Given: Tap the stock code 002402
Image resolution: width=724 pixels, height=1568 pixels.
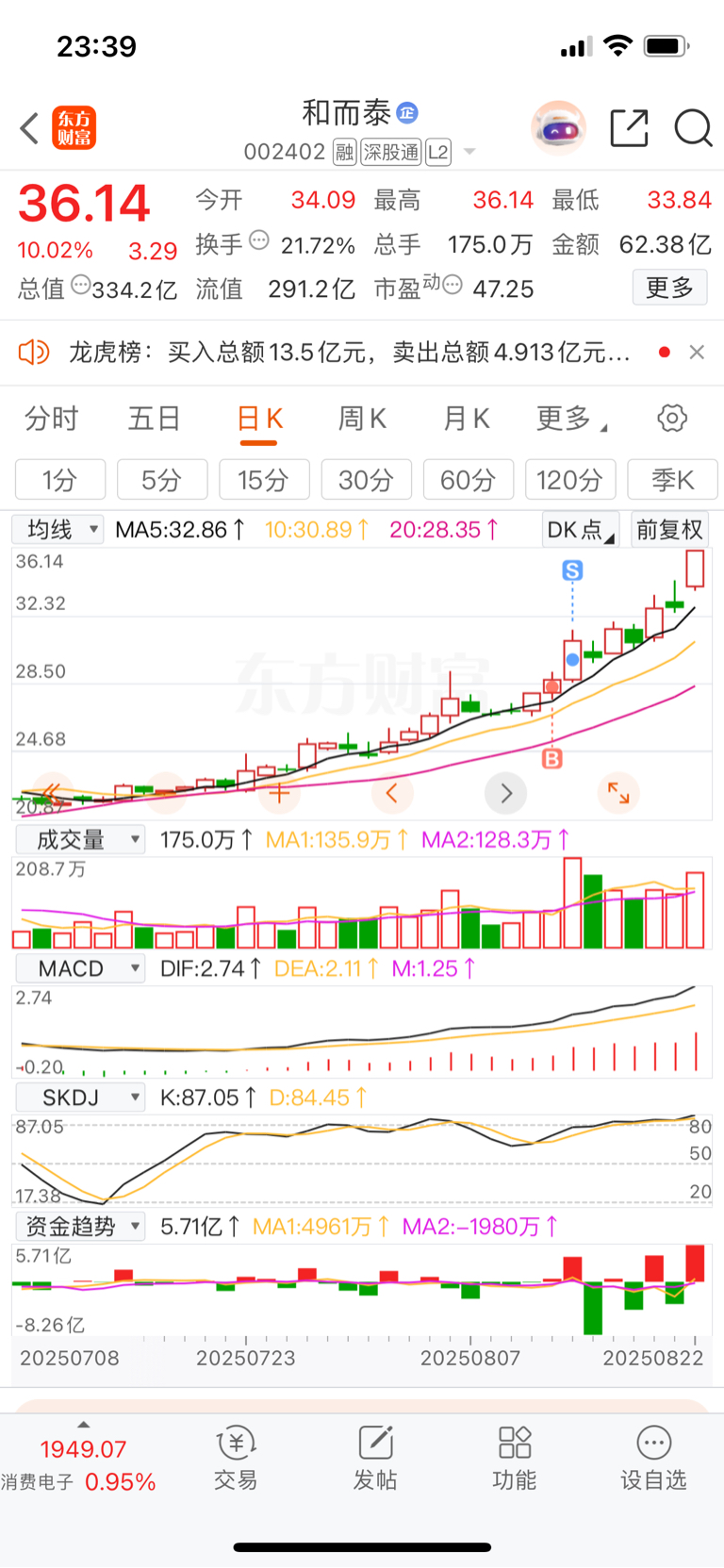Looking at the screenshot, I should (x=285, y=153).
